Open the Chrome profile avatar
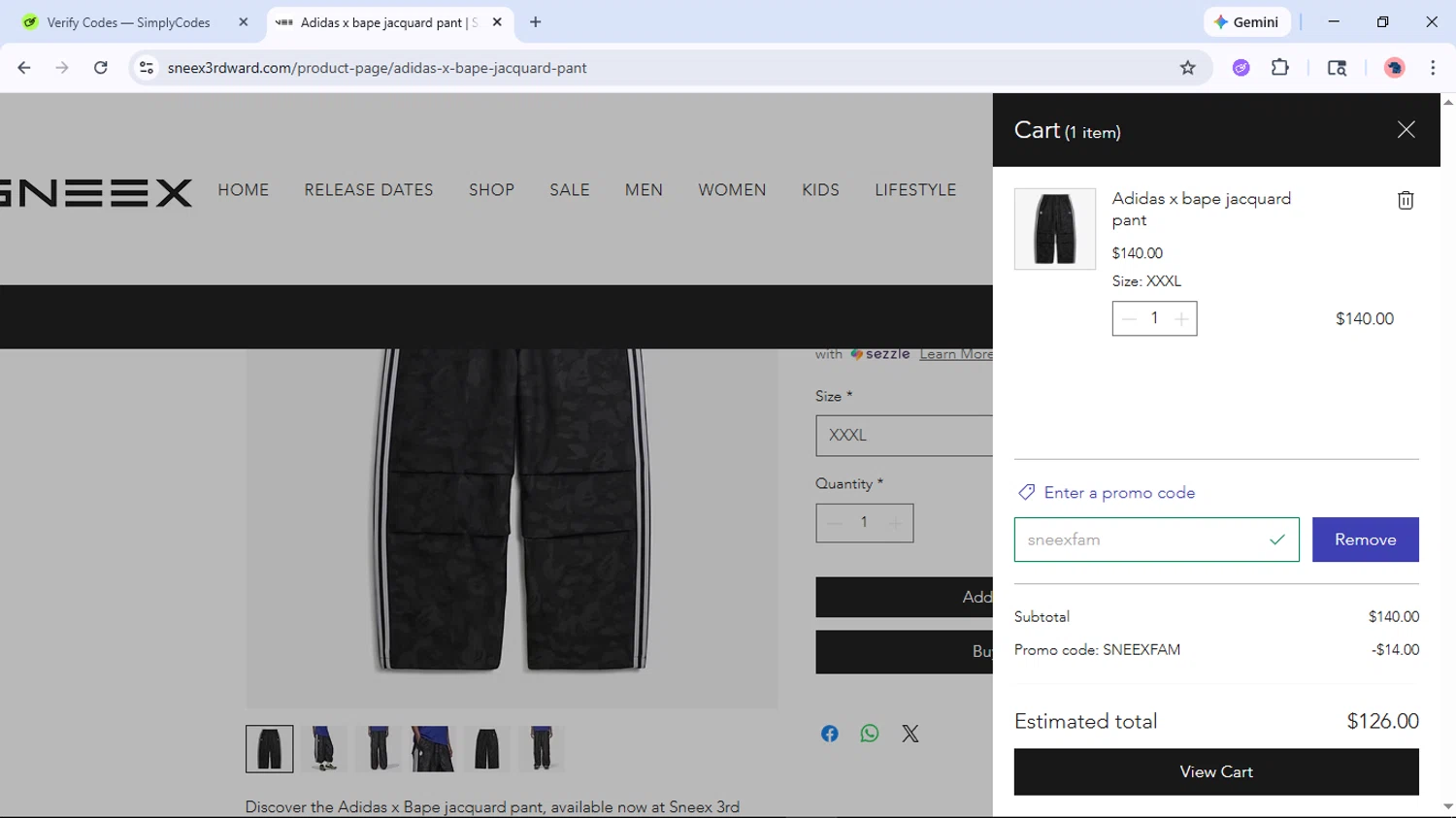 (1395, 68)
